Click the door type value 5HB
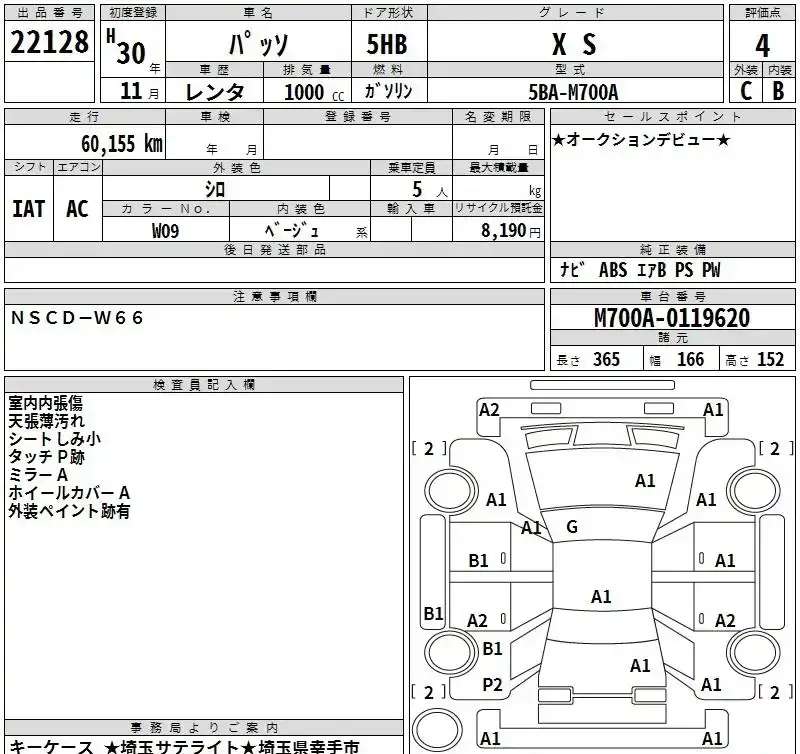The image size is (800, 754). (x=387, y=44)
